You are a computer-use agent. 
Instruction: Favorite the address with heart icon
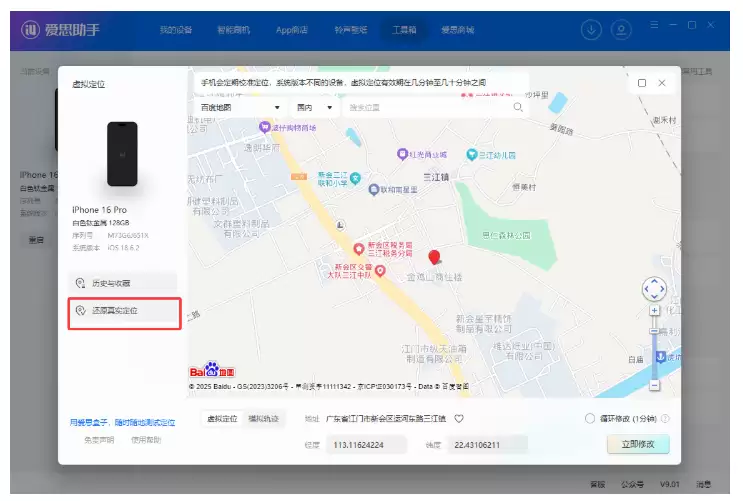[459, 419]
